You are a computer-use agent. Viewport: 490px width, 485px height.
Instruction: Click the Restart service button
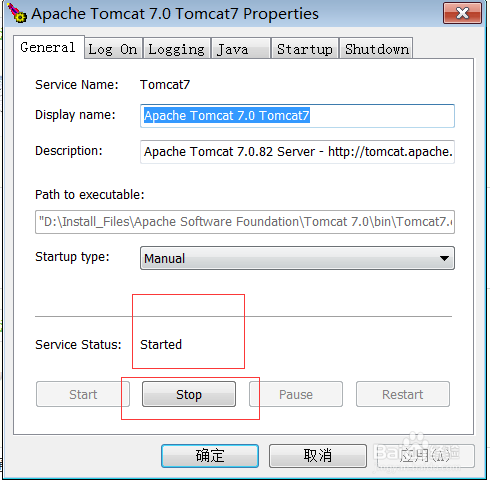click(x=403, y=394)
